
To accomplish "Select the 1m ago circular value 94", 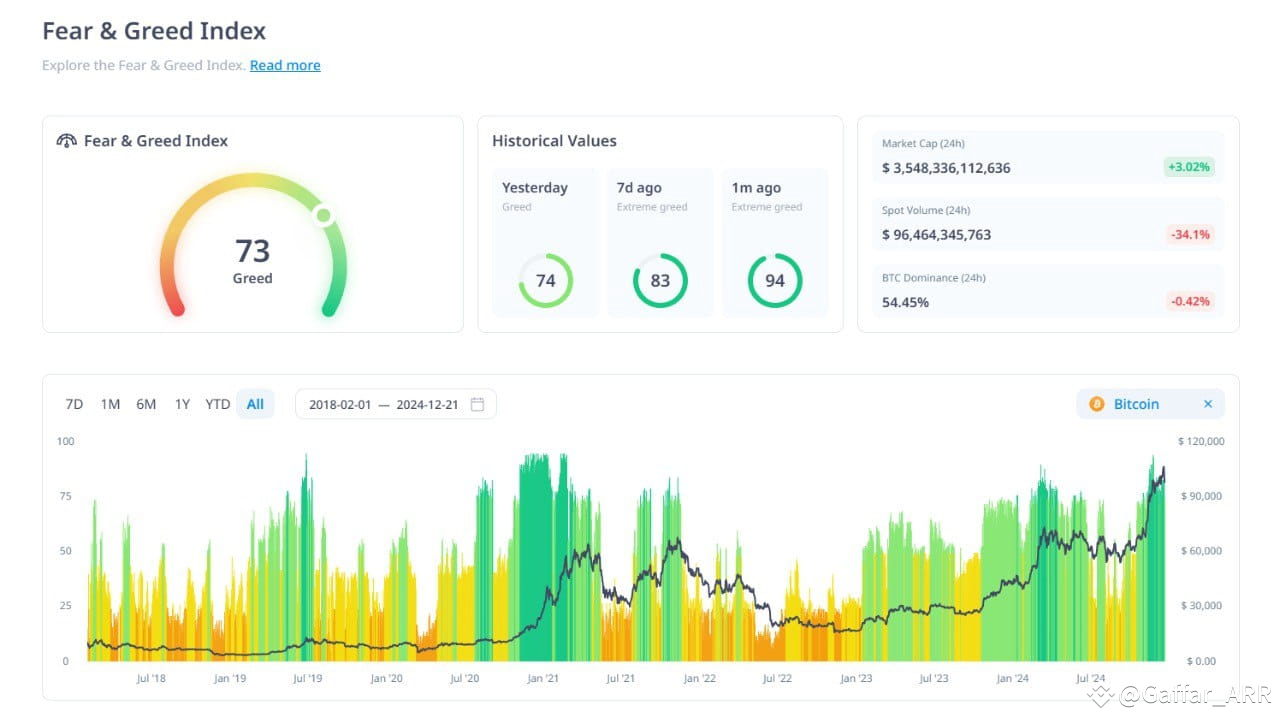I will tap(775, 280).
